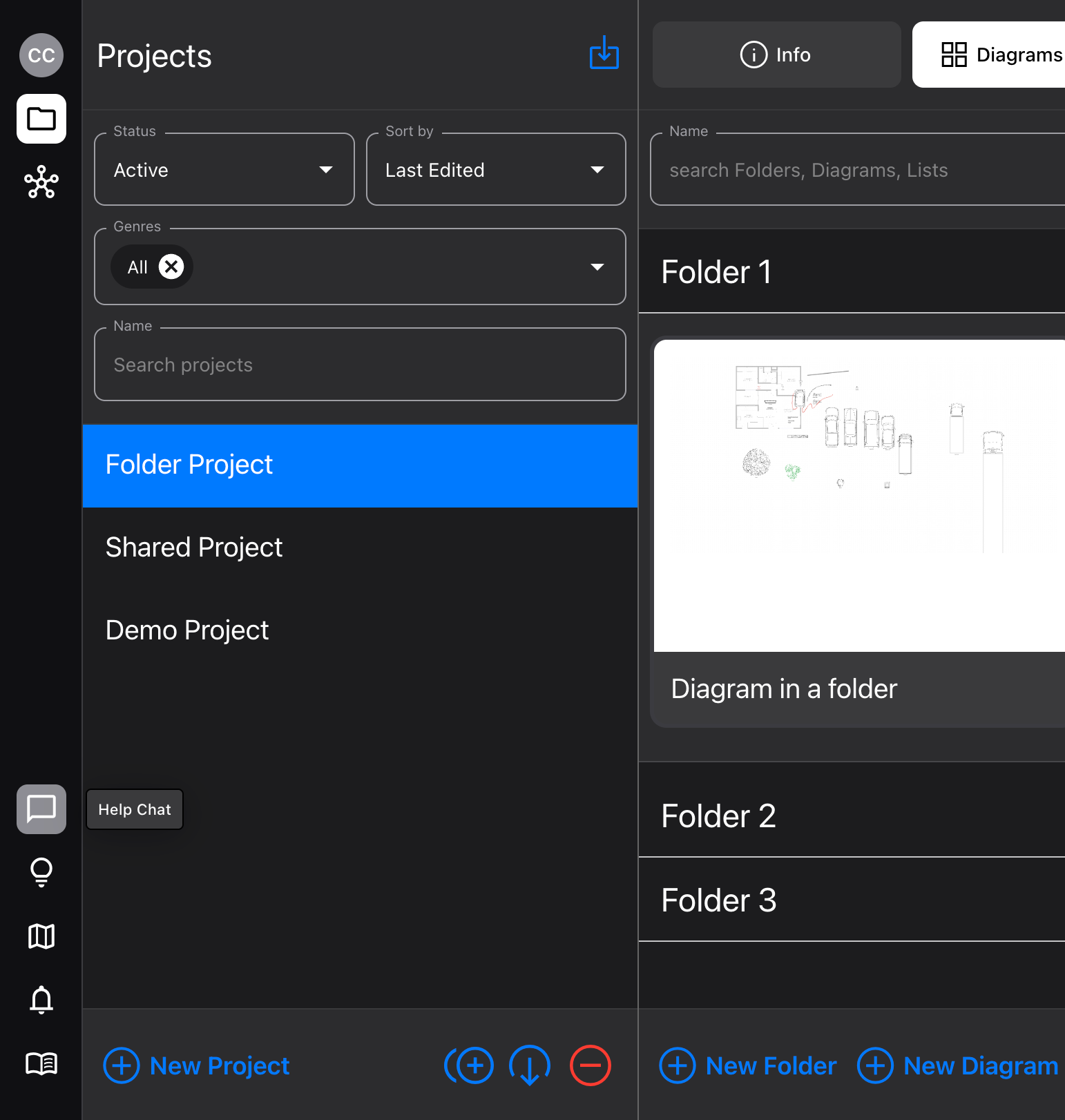This screenshot has width=1065, height=1120.
Task: Expand the Status dropdown showing Active
Action: pyautogui.click(x=224, y=170)
